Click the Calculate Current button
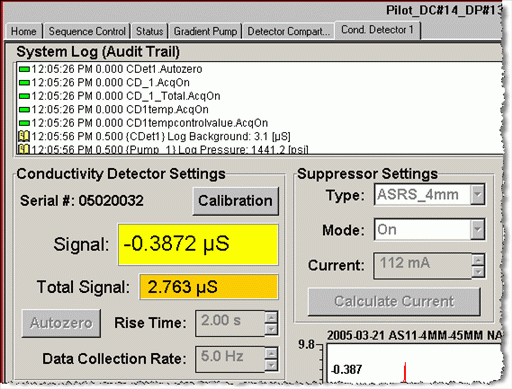This screenshot has height=389, width=512. pos(394,301)
